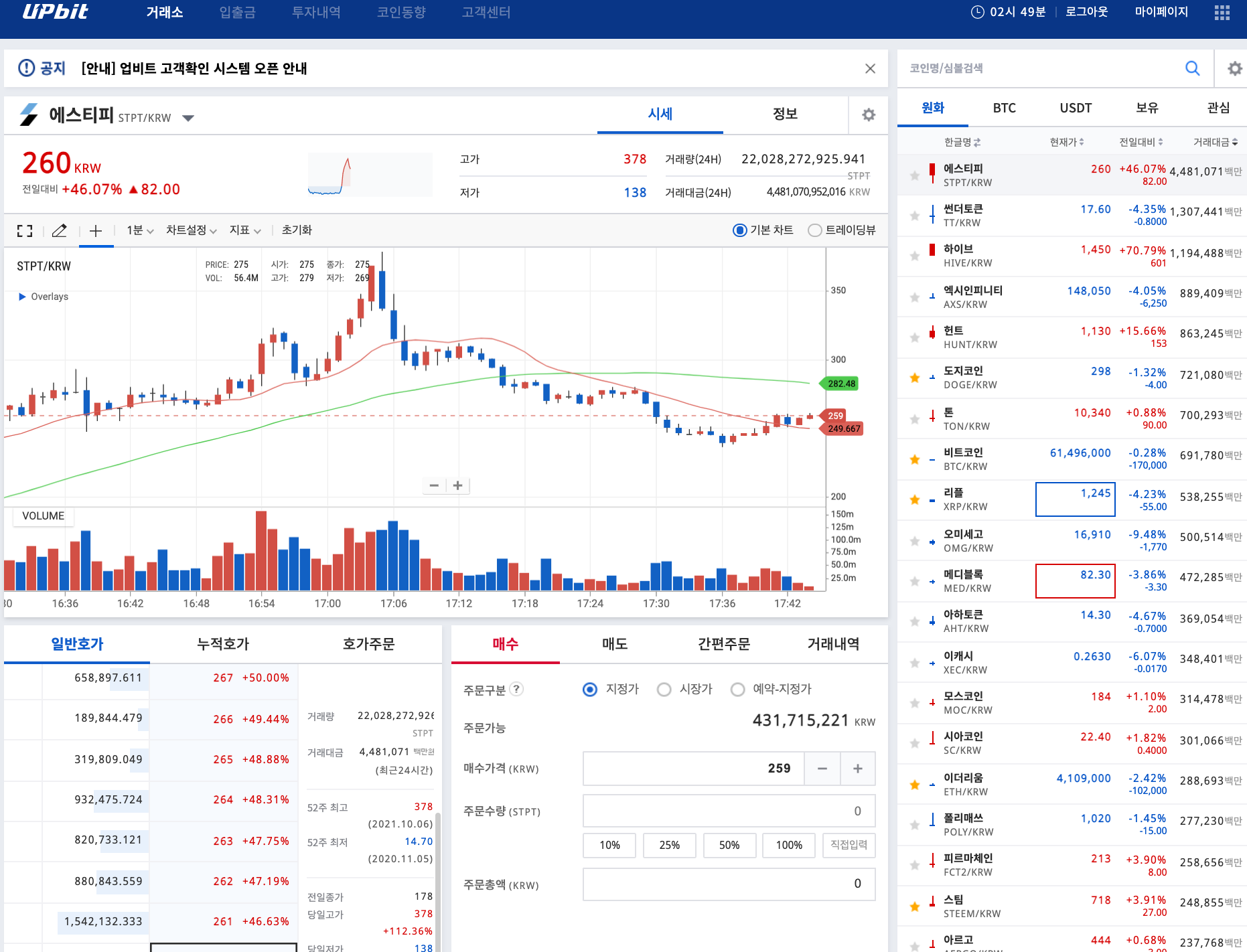
Task: Open 투자내역 menu
Action: point(316,12)
